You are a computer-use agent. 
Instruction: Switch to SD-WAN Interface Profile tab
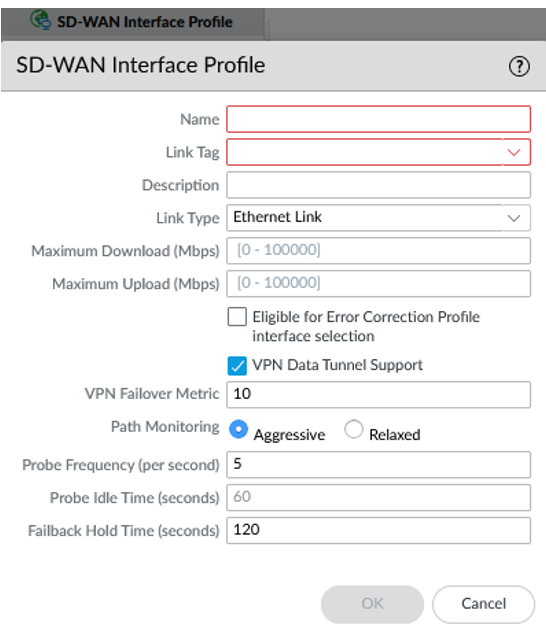tap(133, 21)
